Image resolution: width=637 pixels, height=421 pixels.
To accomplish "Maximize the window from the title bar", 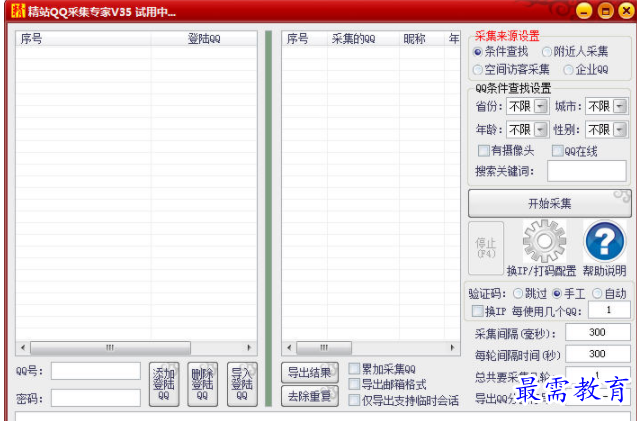I will [605, 11].
